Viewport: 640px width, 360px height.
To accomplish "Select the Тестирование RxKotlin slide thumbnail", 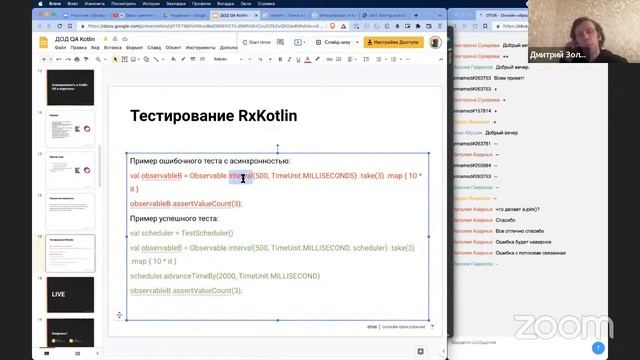I will [70, 253].
